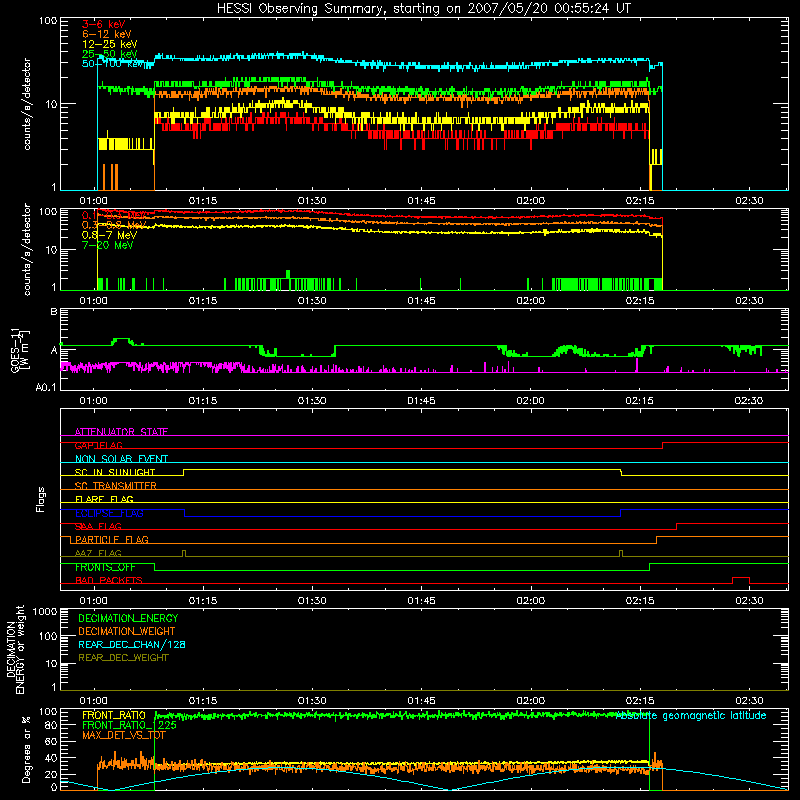
Task: Click the BAD_PACKETS raised pulse near 02:30
Action: pos(741,580)
